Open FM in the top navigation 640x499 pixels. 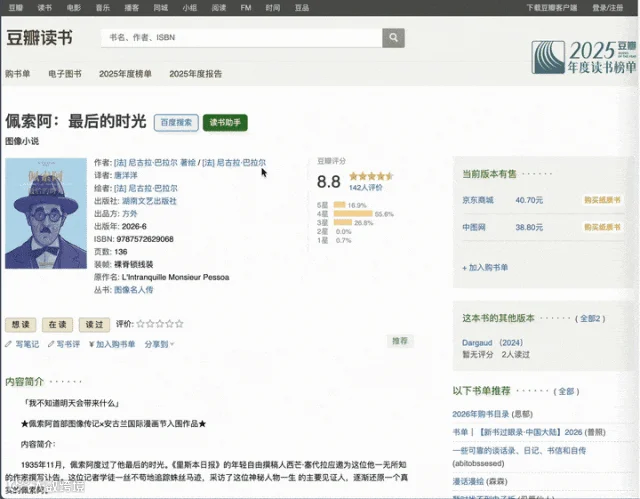coord(246,8)
